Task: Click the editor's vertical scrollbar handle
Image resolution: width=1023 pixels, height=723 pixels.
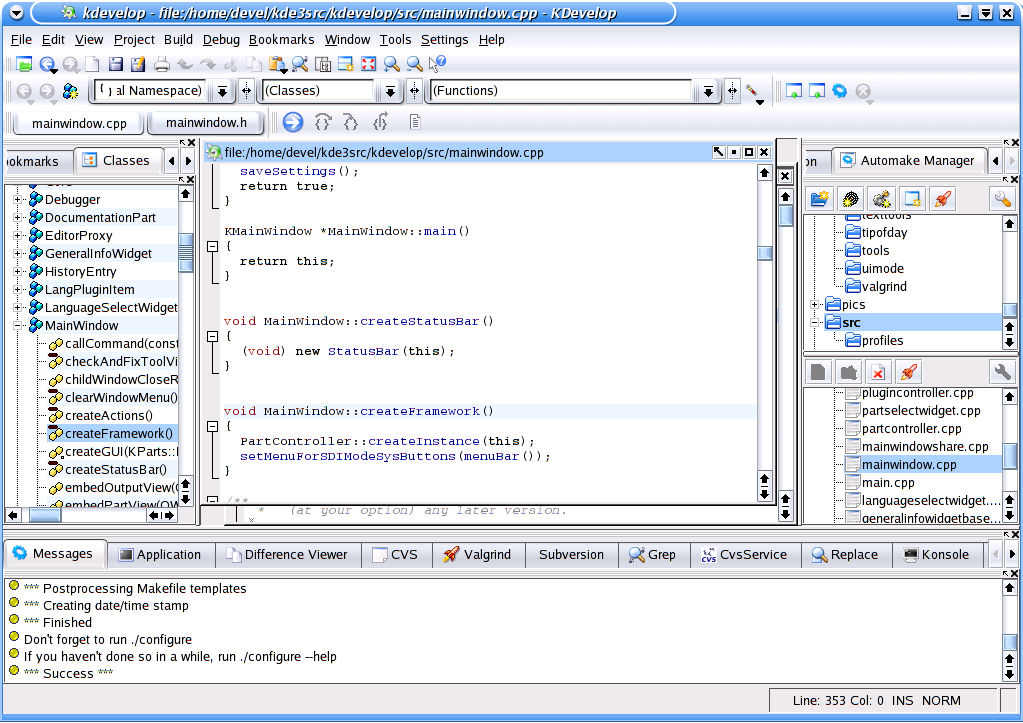Action: (764, 253)
